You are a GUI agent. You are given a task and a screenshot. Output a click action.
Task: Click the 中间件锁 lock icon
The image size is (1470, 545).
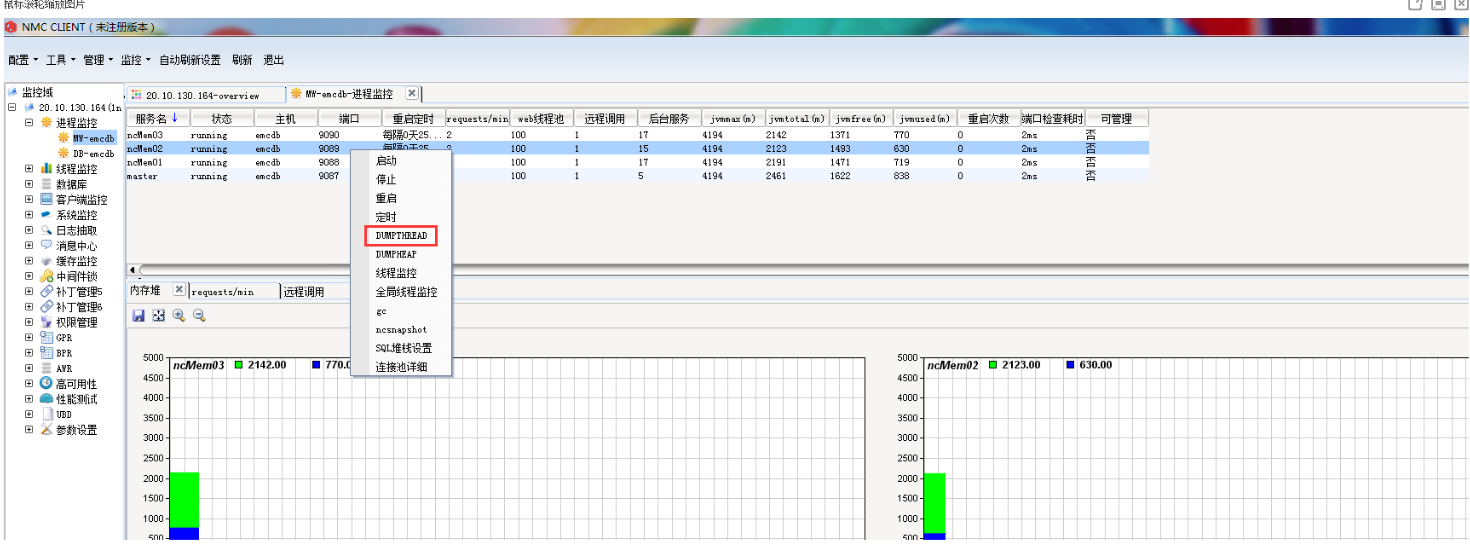click(46, 276)
